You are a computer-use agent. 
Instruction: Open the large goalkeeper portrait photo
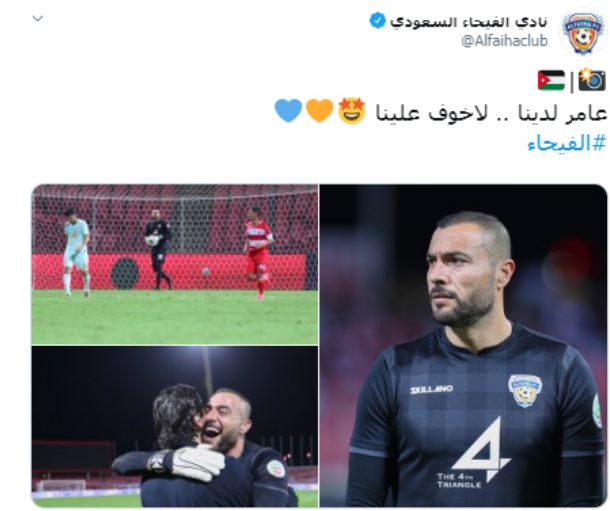(463, 346)
